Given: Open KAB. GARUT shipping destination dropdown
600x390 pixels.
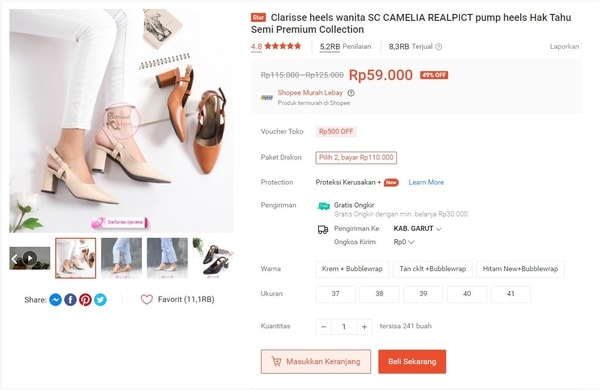Looking at the screenshot, I should (417, 229).
